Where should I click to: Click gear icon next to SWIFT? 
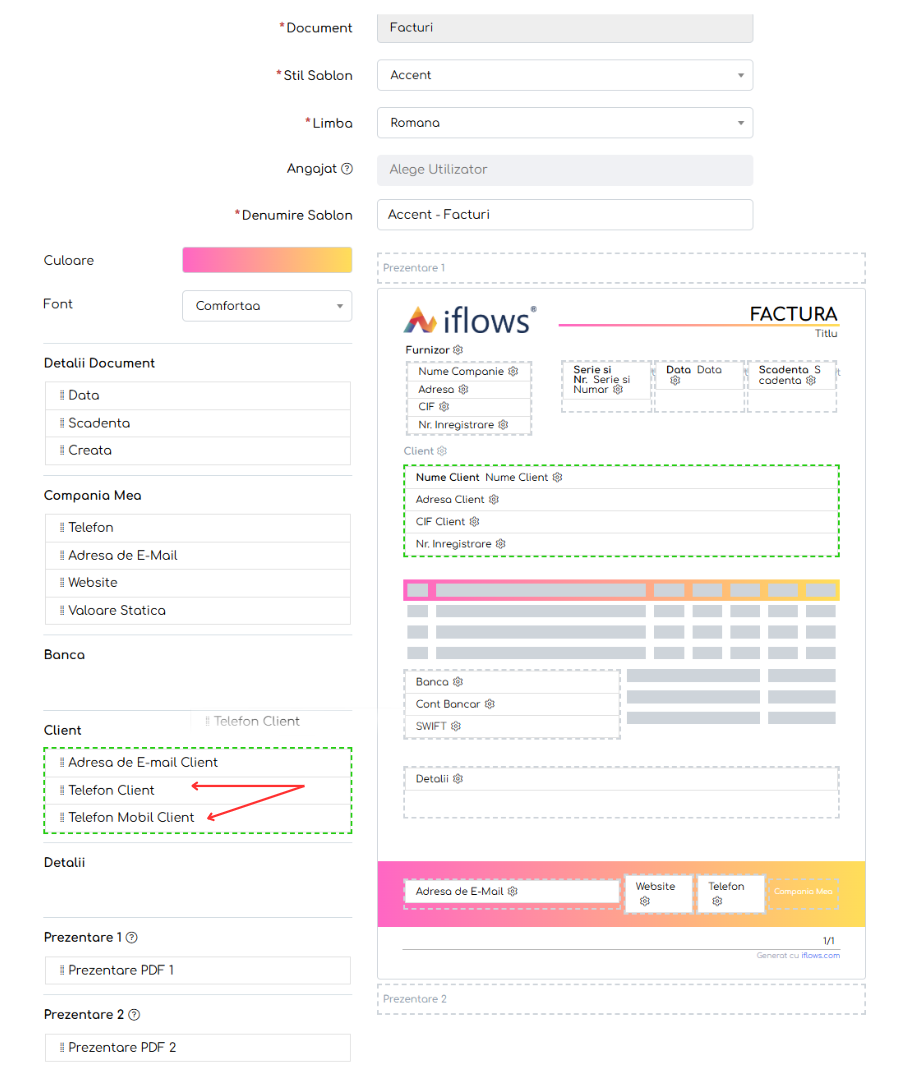[x=456, y=726]
